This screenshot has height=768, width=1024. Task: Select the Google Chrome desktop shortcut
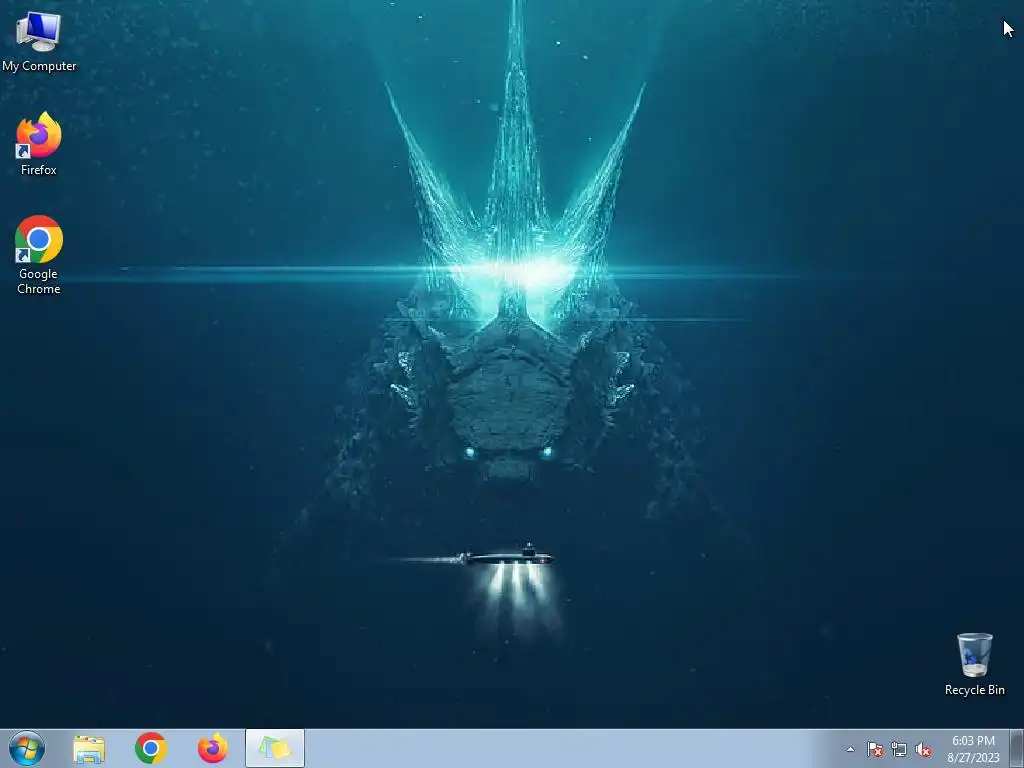39,255
